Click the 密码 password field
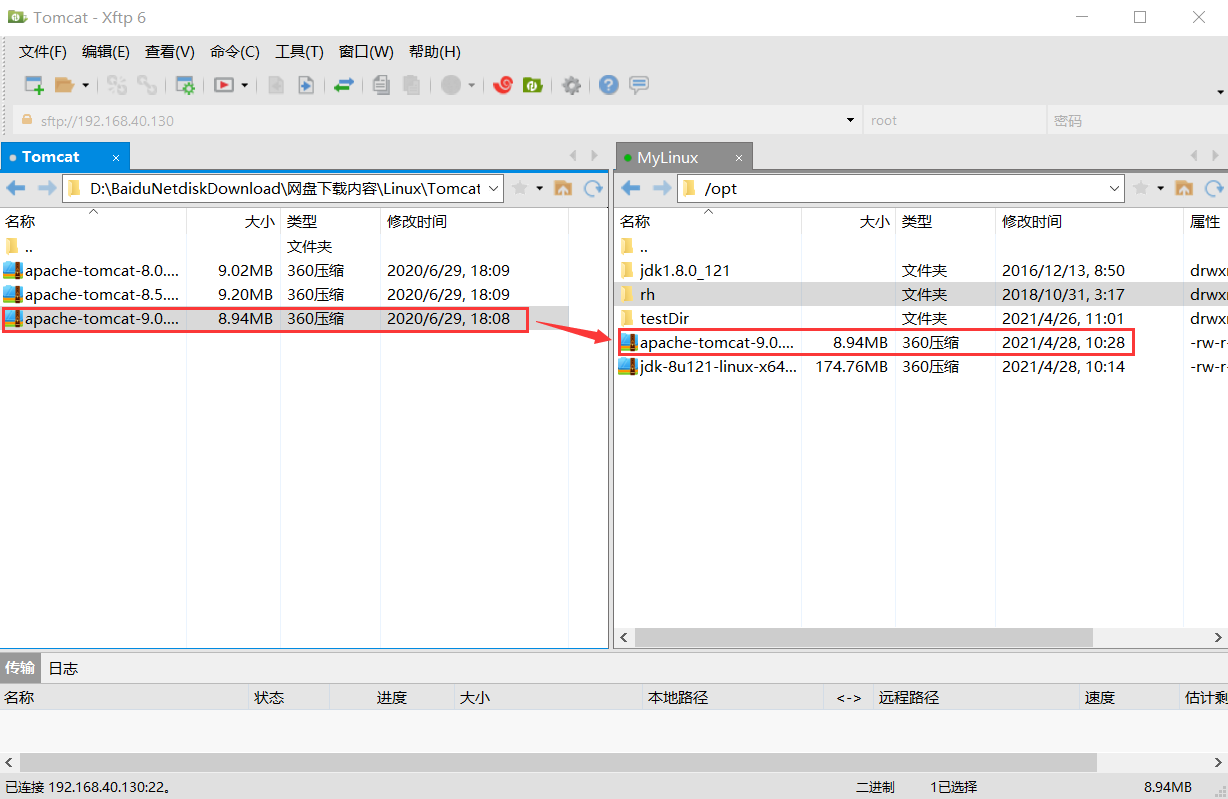The width and height of the screenshot is (1228, 799). pyautogui.click(x=1136, y=121)
